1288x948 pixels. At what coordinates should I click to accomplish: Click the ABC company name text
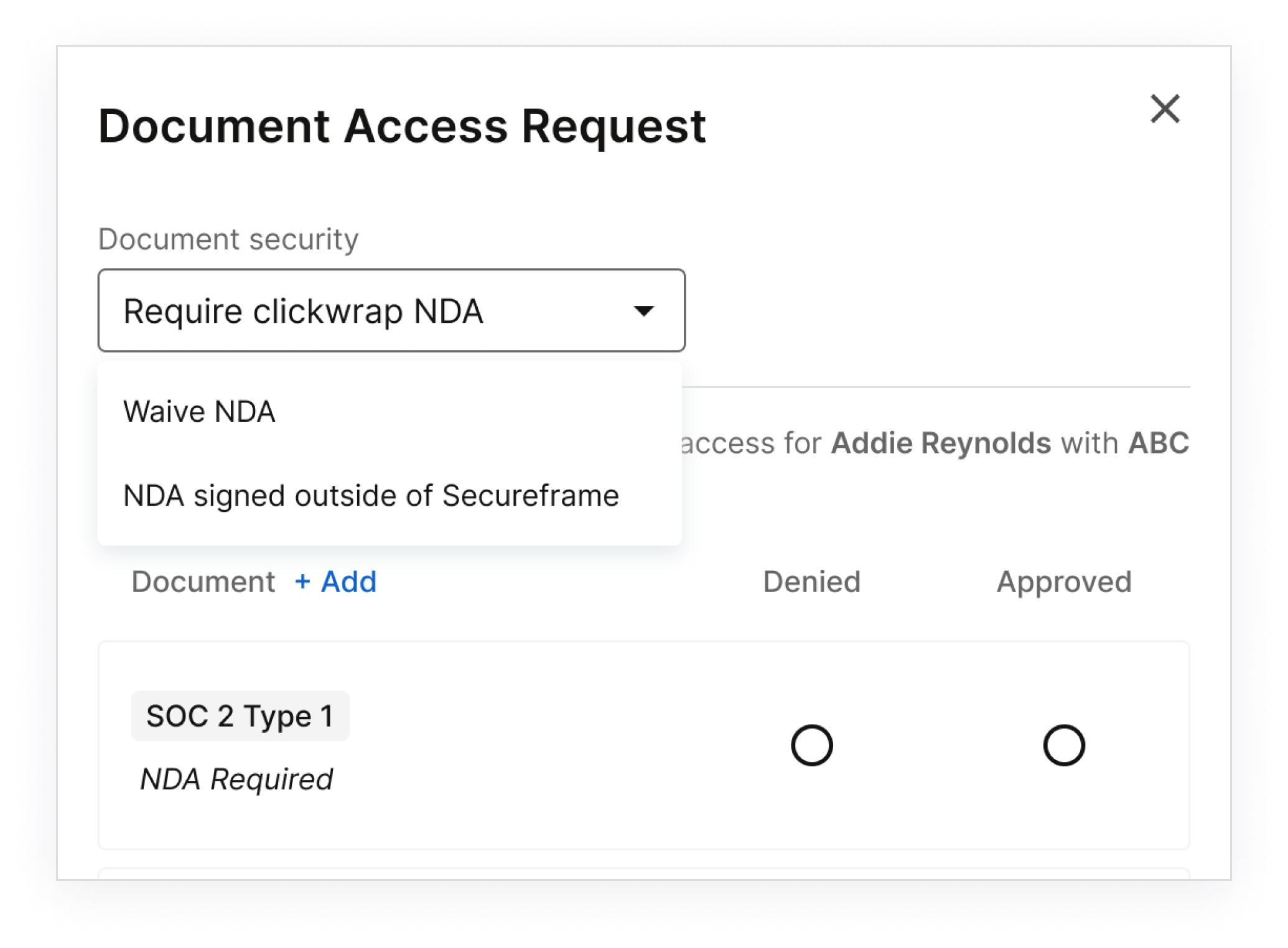click(x=1158, y=444)
